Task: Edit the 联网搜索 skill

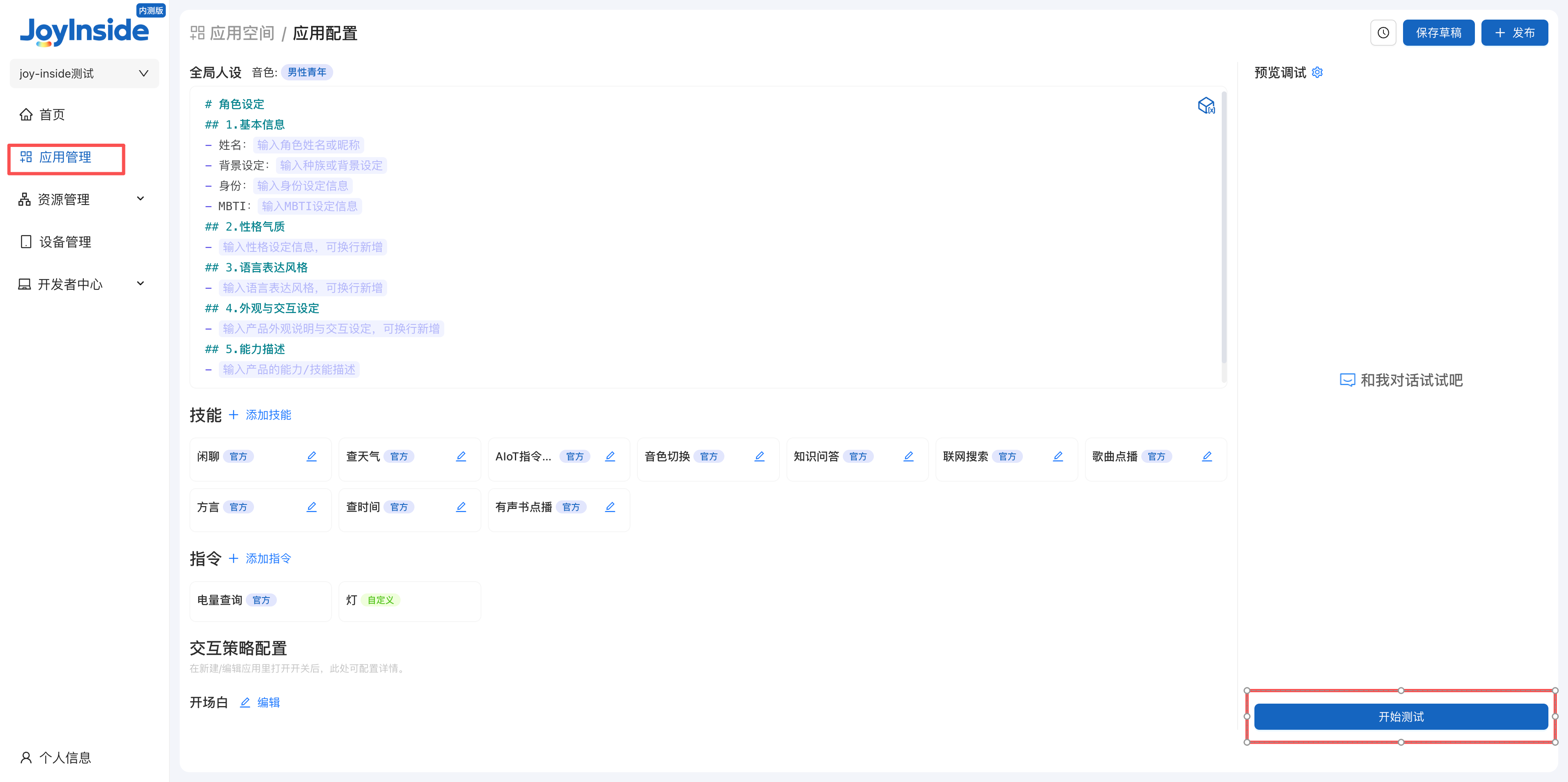Action: click(1058, 456)
